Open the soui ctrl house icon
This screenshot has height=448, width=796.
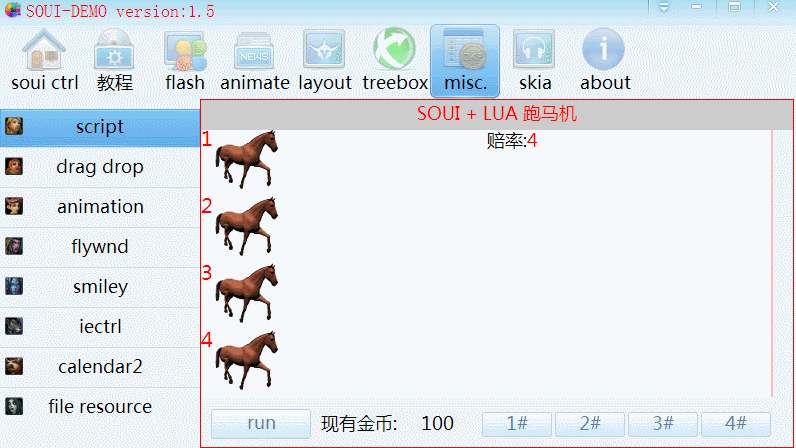click(44, 49)
